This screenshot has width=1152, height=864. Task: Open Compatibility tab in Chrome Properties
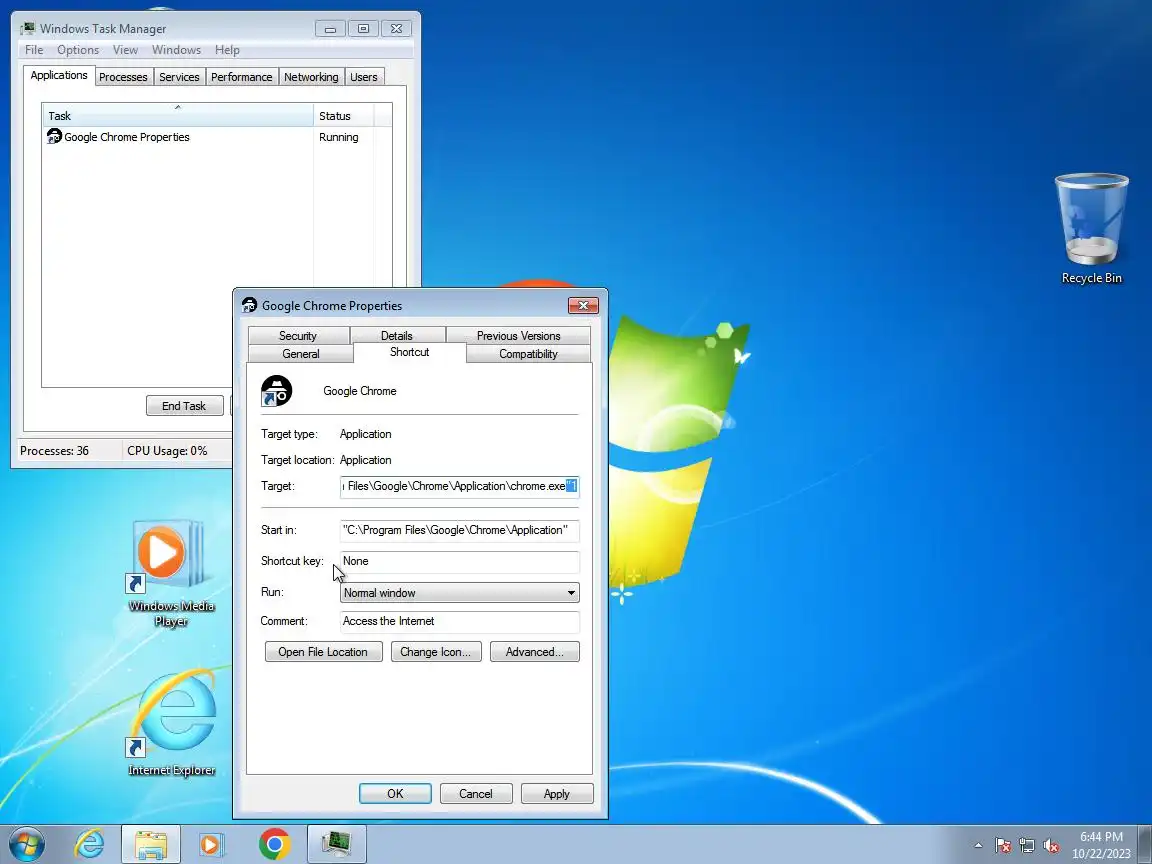tap(528, 354)
